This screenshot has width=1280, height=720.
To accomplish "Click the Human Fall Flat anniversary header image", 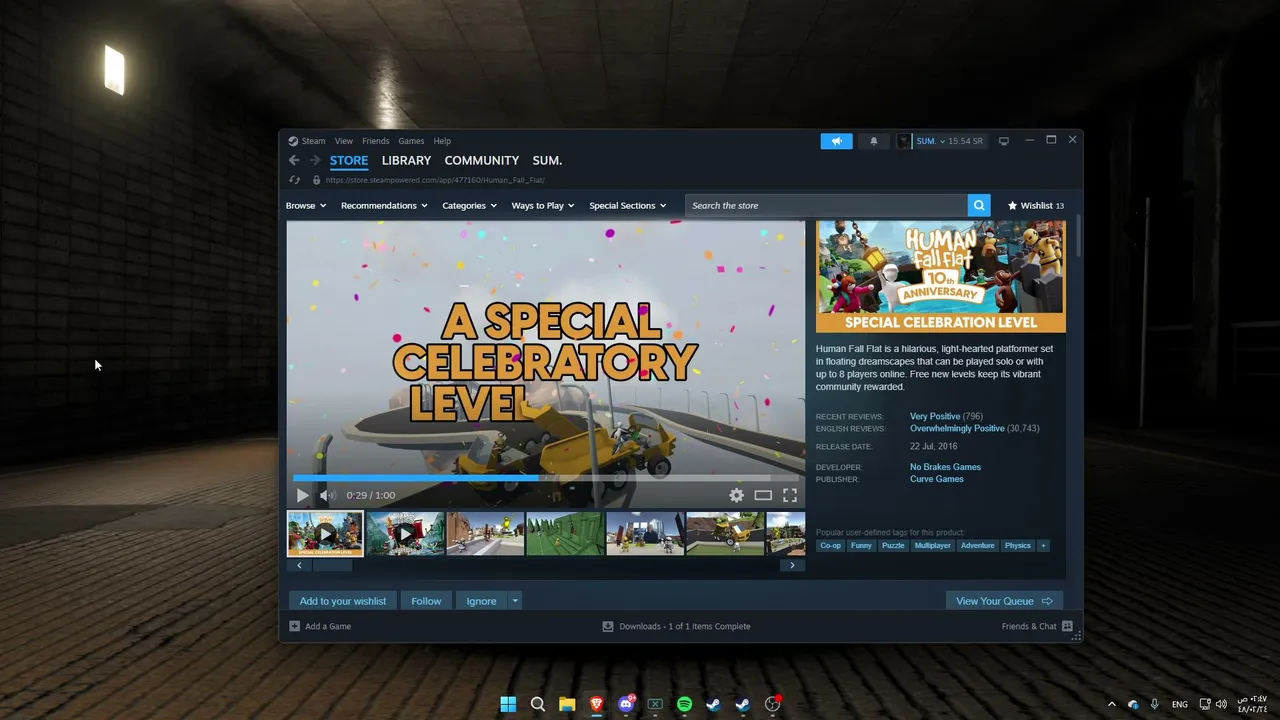I will pos(941,277).
